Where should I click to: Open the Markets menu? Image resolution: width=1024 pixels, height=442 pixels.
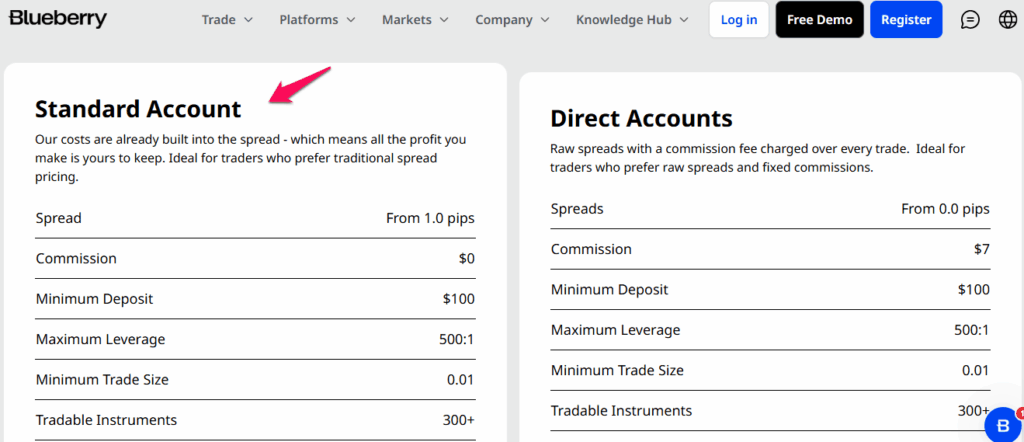[x=415, y=20]
